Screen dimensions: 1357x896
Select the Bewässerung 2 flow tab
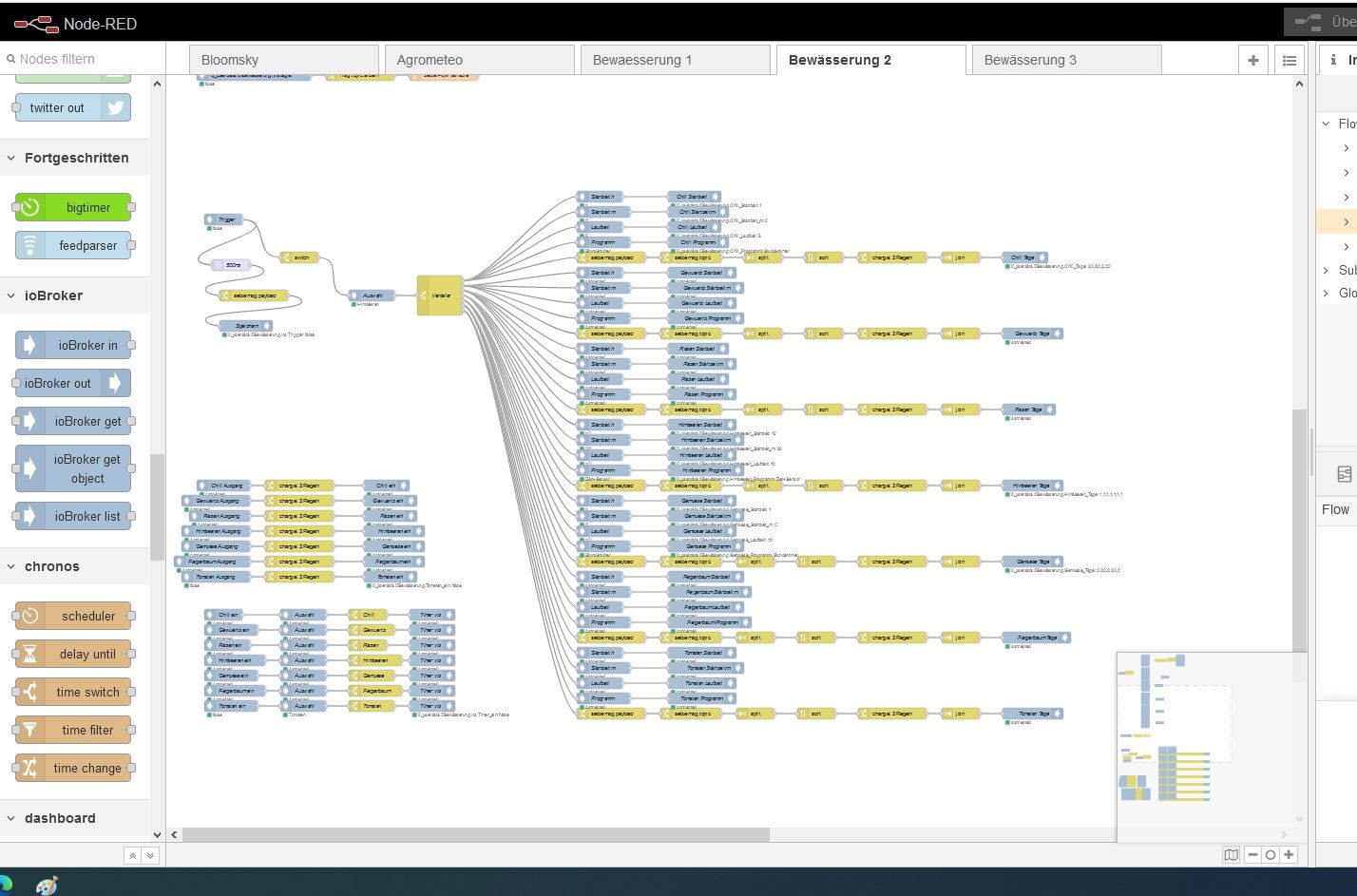point(871,60)
